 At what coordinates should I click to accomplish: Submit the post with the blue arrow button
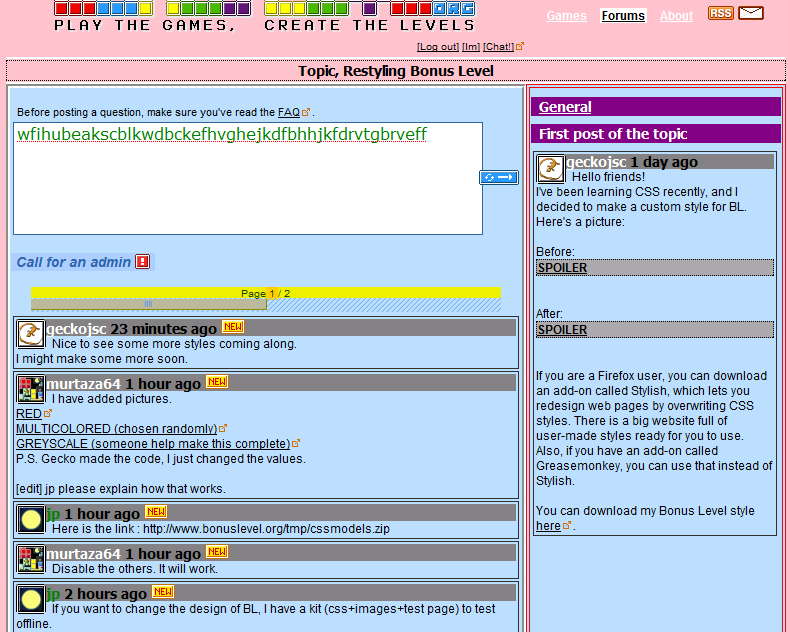tap(499, 177)
